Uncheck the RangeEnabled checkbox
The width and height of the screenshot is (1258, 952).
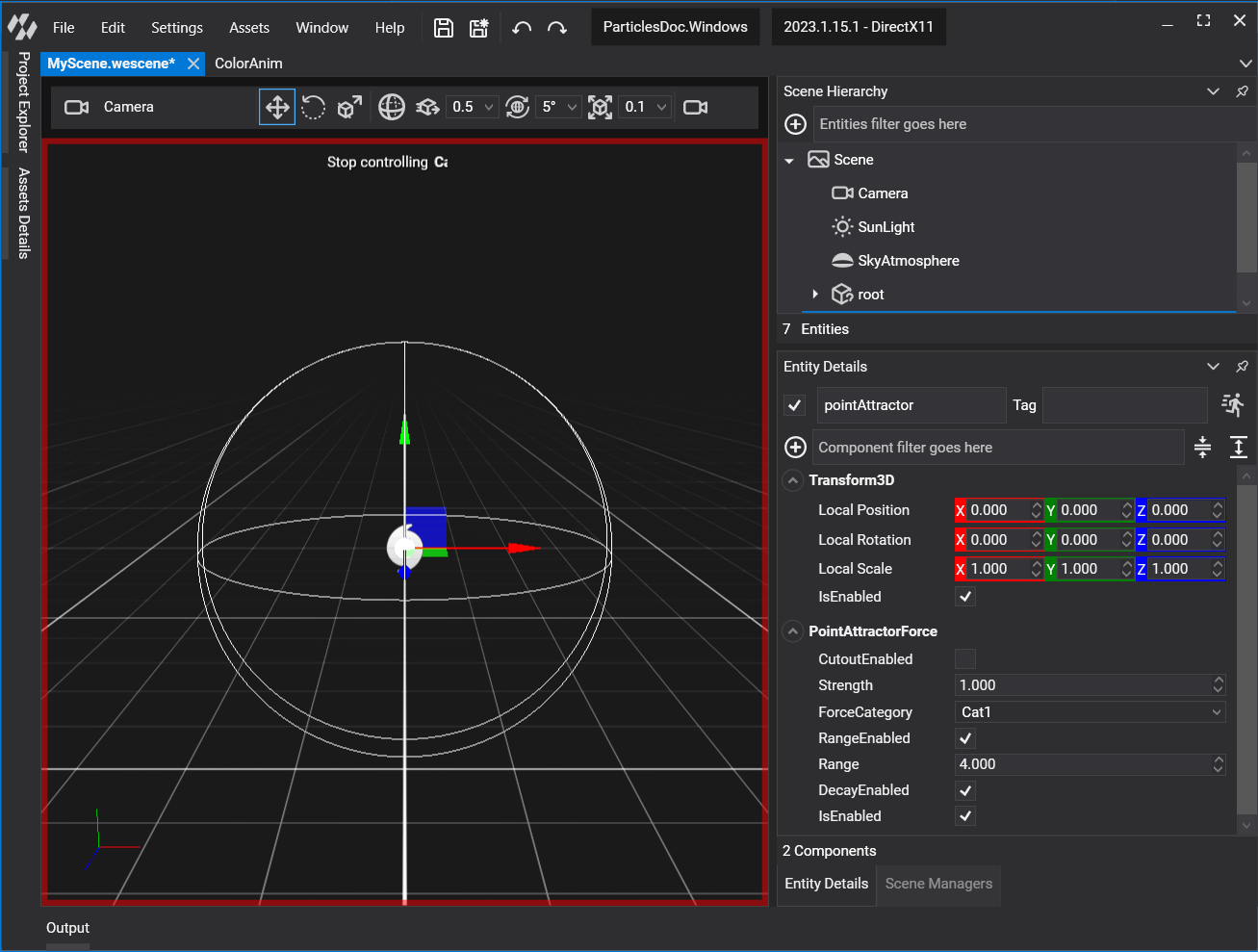click(964, 738)
